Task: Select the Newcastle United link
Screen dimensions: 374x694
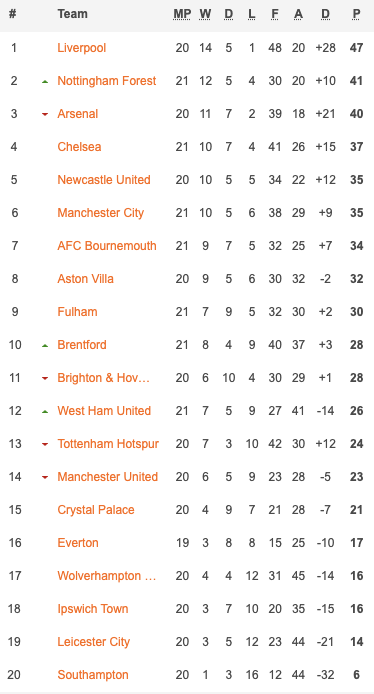Action: [x=104, y=180]
